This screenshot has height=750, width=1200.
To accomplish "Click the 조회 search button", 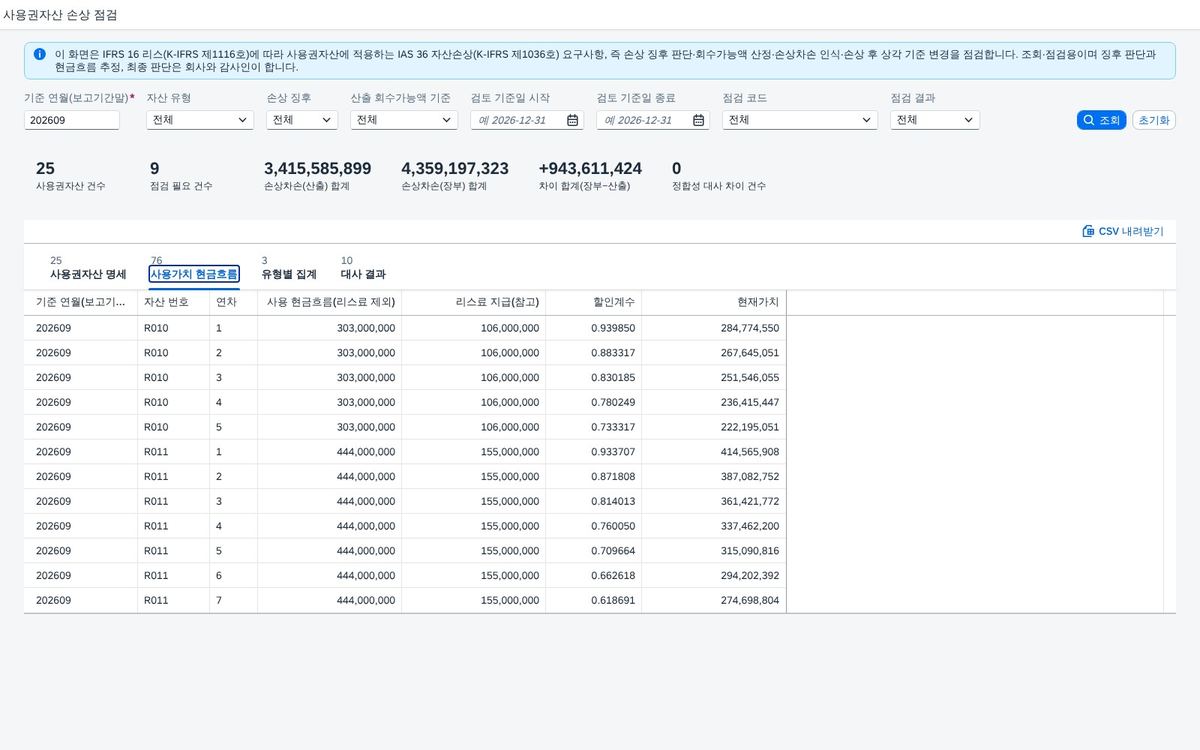I will [x=1101, y=120].
